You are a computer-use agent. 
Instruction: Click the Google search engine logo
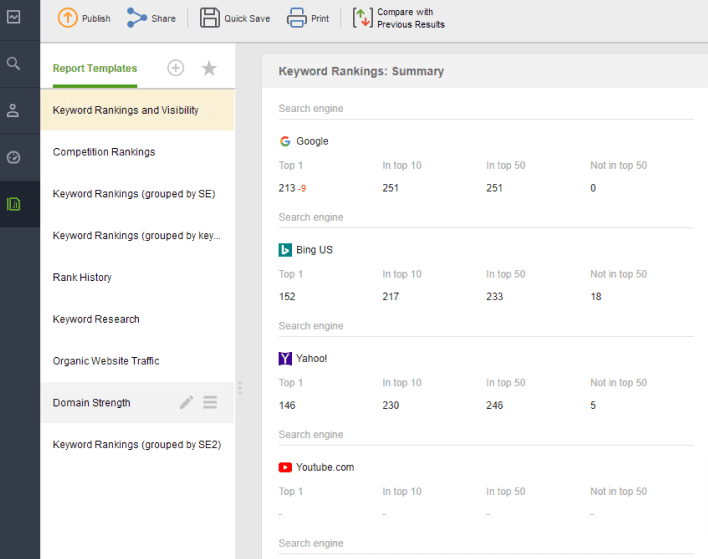pyautogui.click(x=285, y=141)
